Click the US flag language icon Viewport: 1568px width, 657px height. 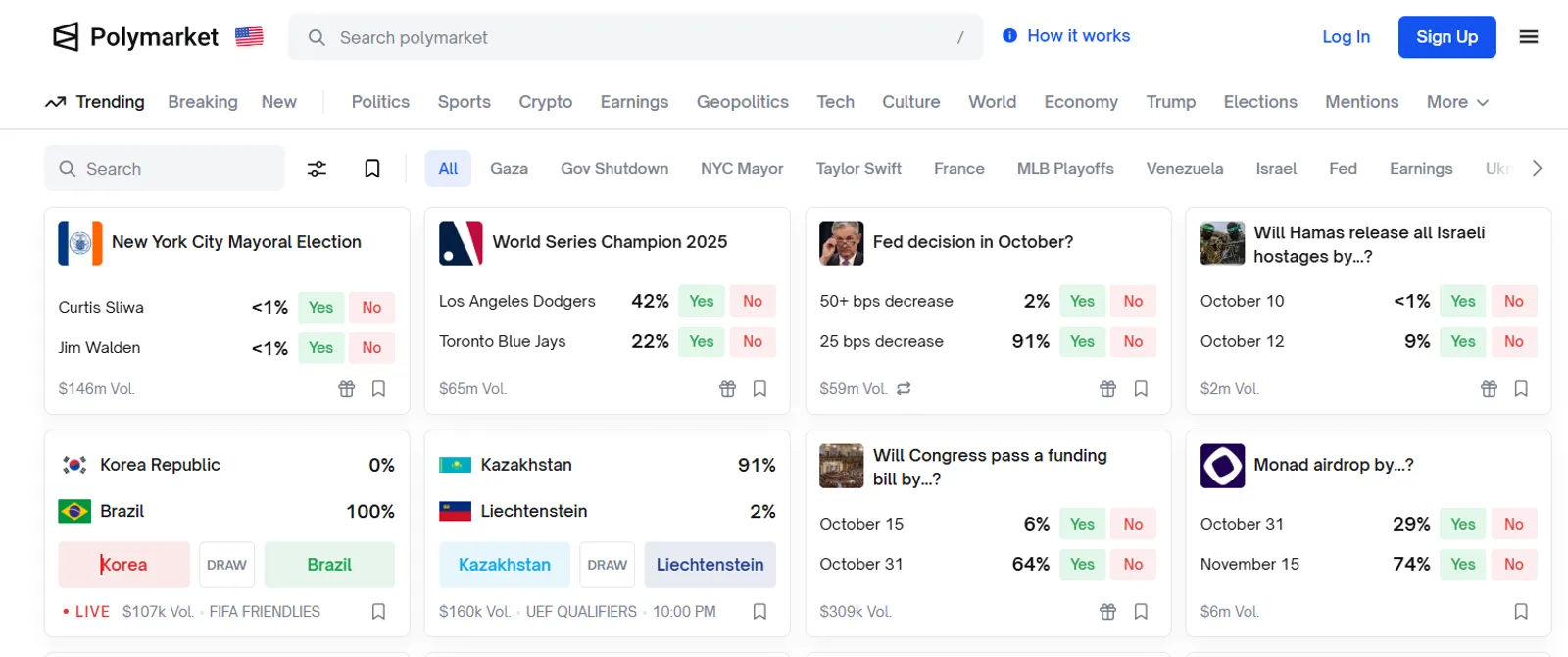click(x=249, y=37)
